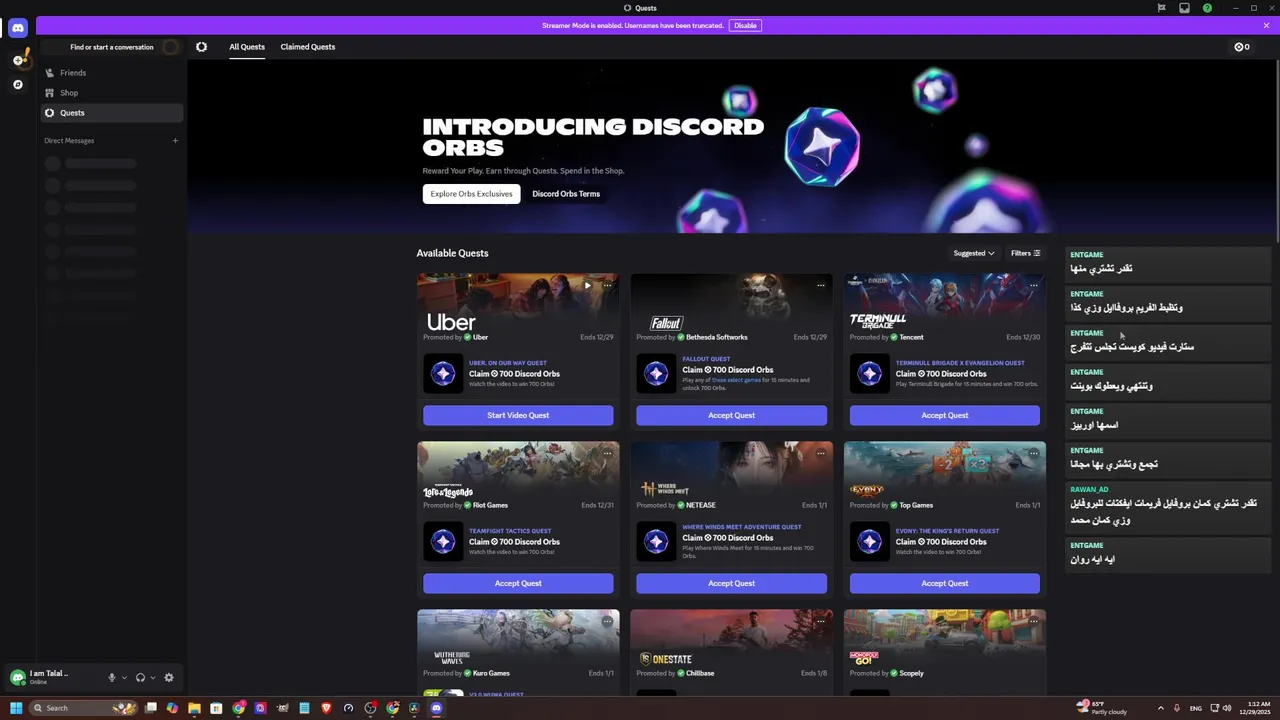
Task: Accept the Evony King's Return quest
Action: click(x=945, y=583)
